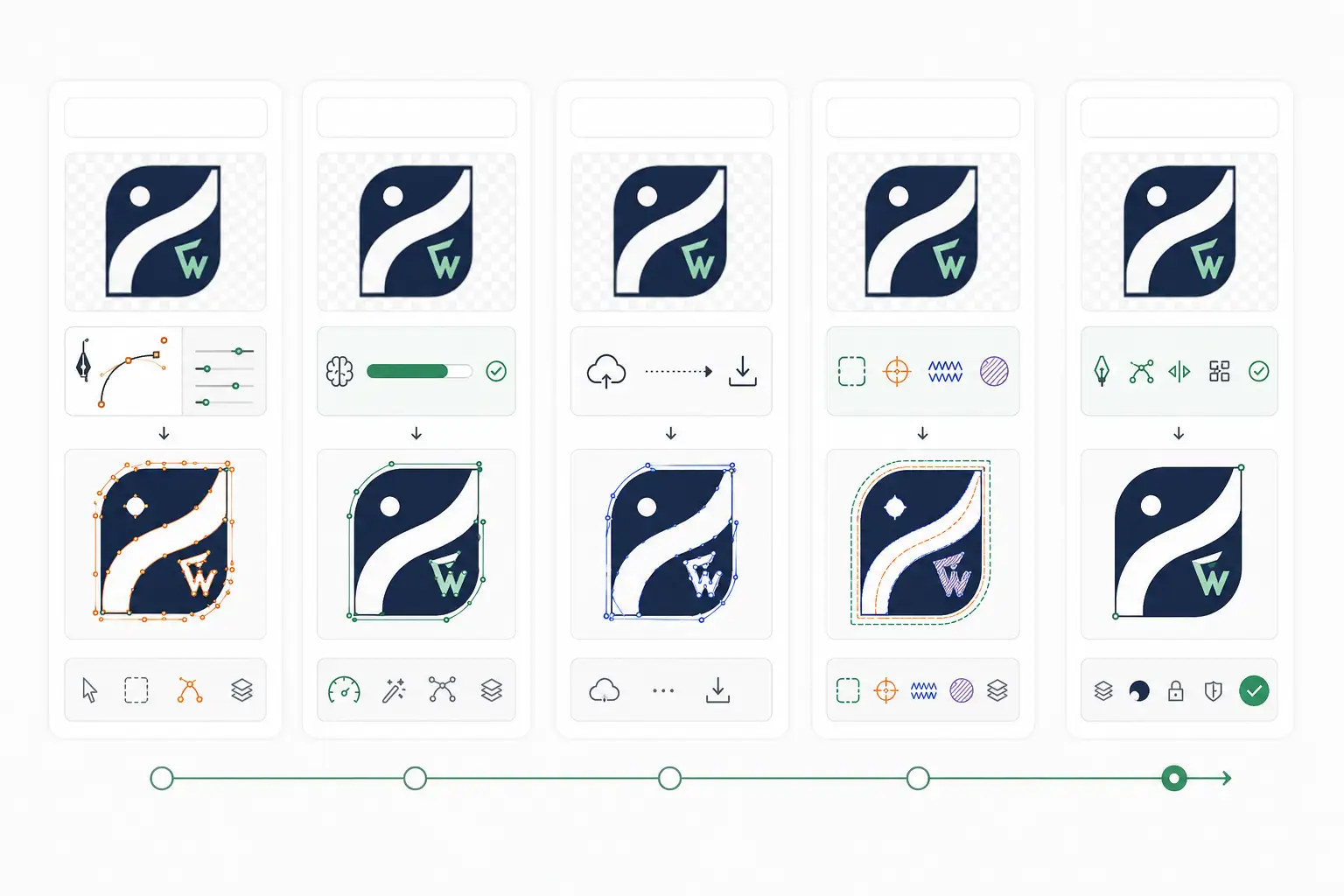This screenshot has height=896, width=1344.
Task: Click the padlock icon in fifth card toolbar
Action: 1176,691
